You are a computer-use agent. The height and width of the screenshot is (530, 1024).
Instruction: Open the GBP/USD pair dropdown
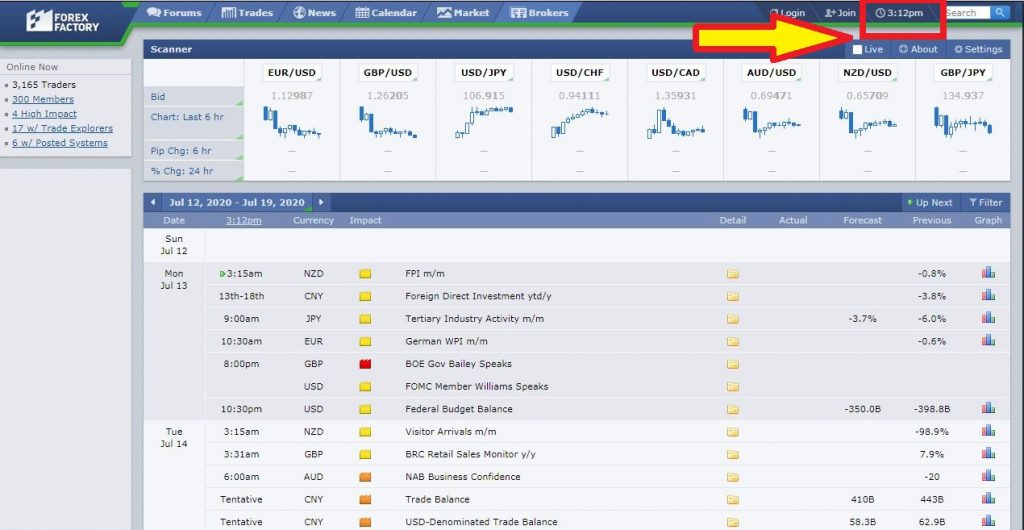click(x=388, y=72)
